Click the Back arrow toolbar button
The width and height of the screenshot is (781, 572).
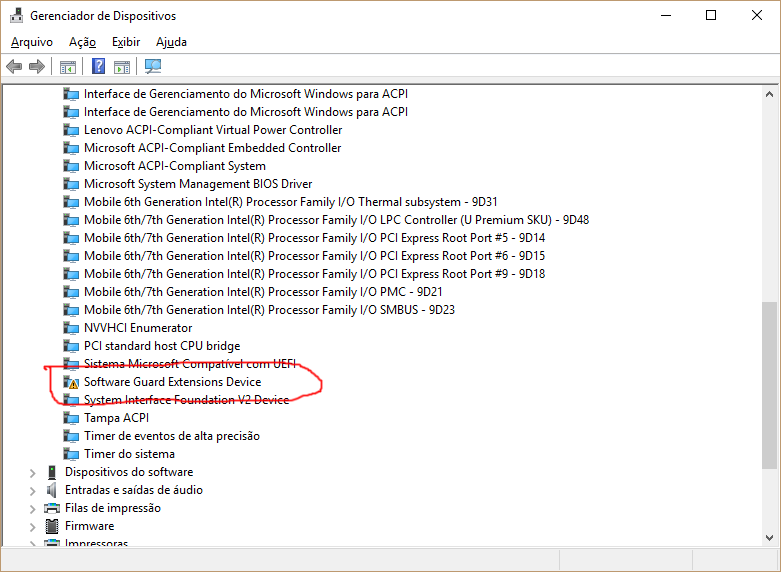click(x=14, y=67)
